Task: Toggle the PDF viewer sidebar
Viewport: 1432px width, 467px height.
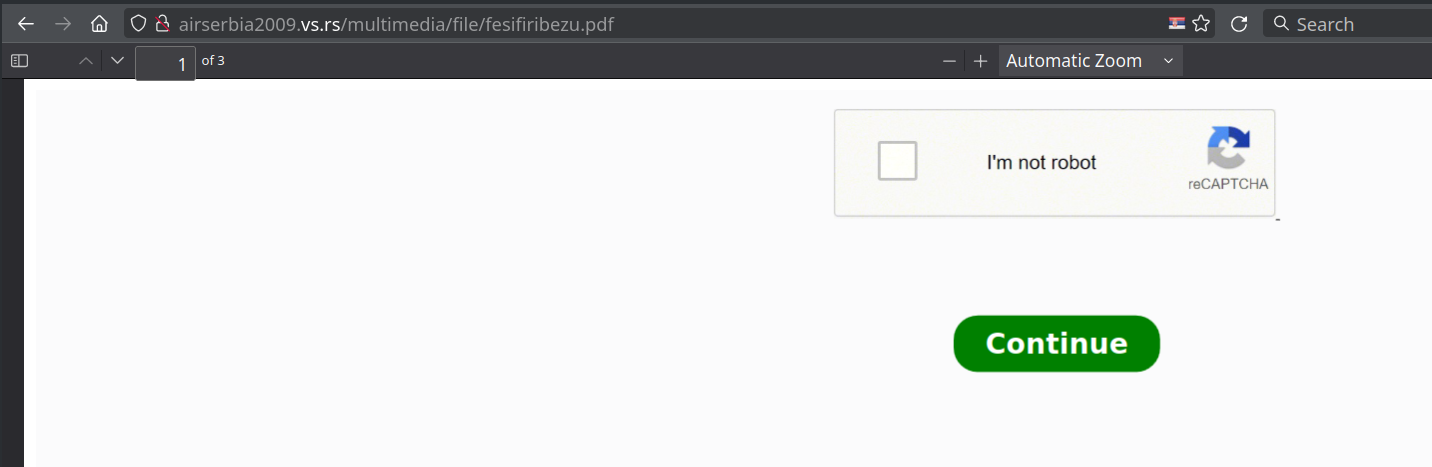Action: coord(19,61)
